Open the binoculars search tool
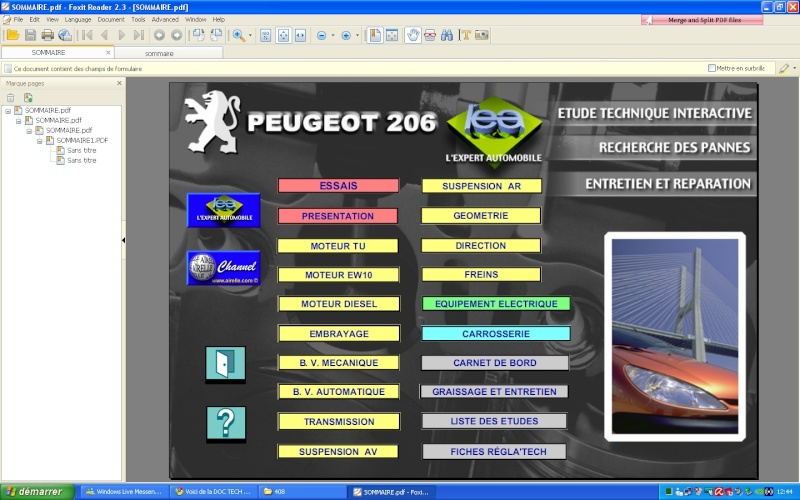Image resolution: width=800 pixels, height=500 pixels. (x=447, y=35)
